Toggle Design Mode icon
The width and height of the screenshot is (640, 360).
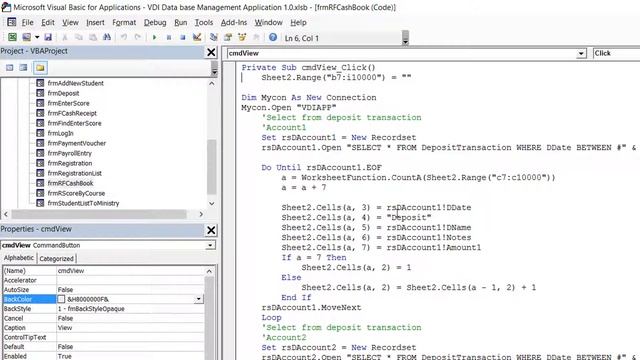[x=197, y=38]
